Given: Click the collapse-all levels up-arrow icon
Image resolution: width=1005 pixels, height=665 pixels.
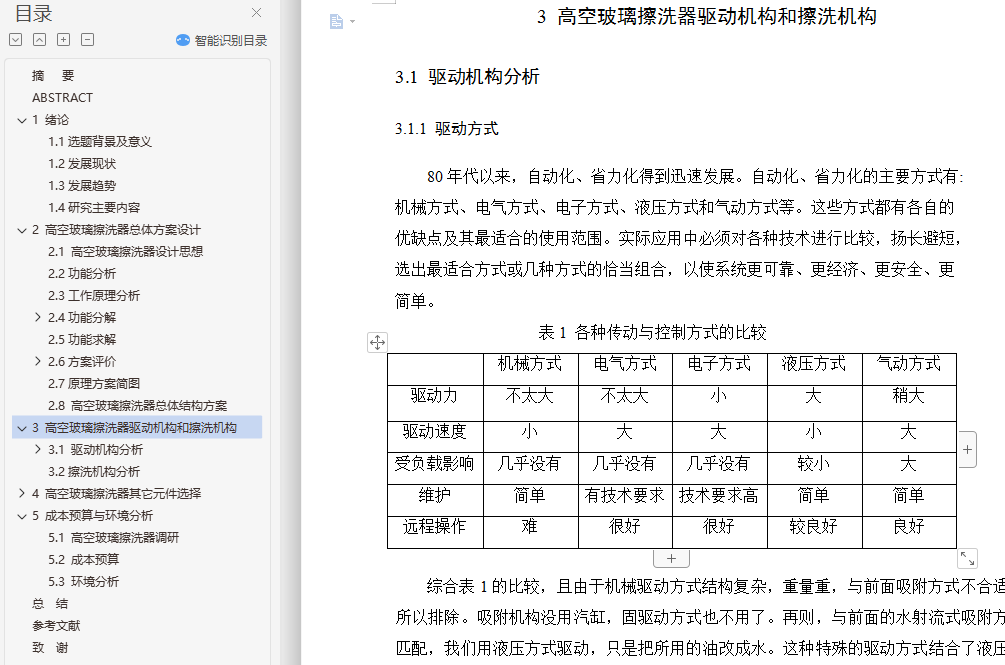Looking at the screenshot, I should tap(40, 40).
